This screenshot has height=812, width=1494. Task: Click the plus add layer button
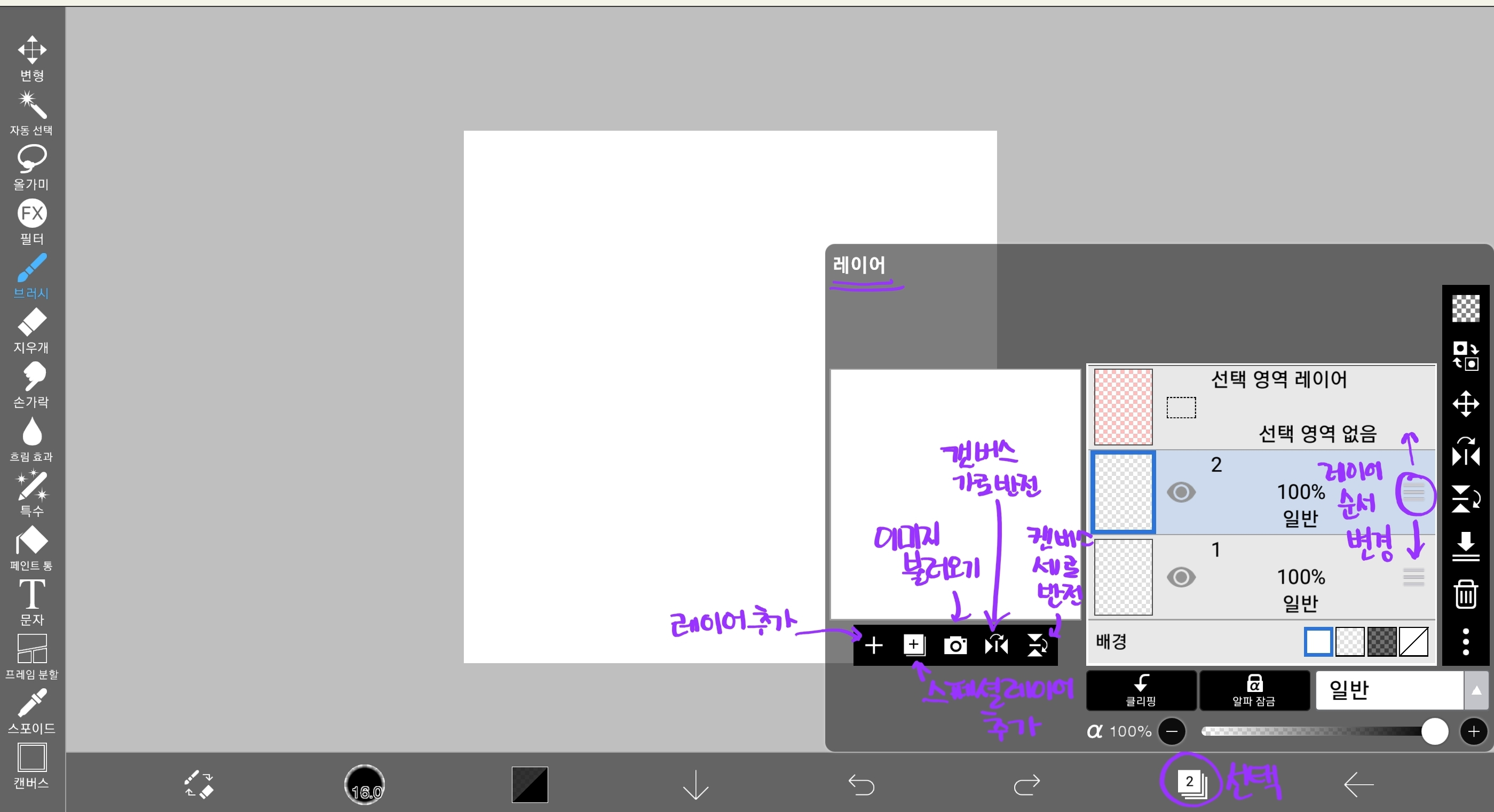873,645
